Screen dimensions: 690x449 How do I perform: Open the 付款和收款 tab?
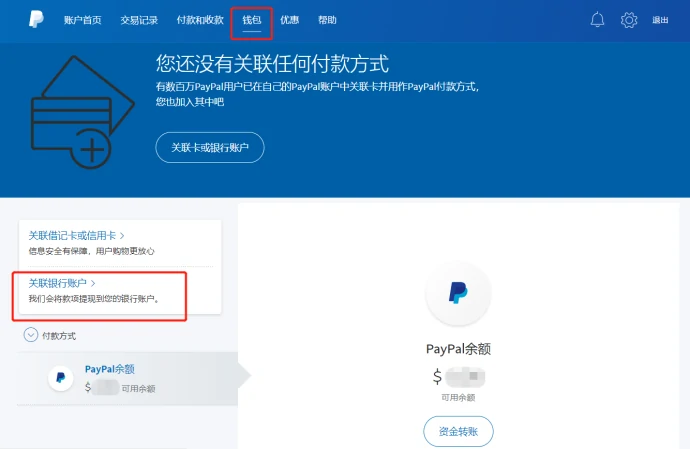point(200,20)
